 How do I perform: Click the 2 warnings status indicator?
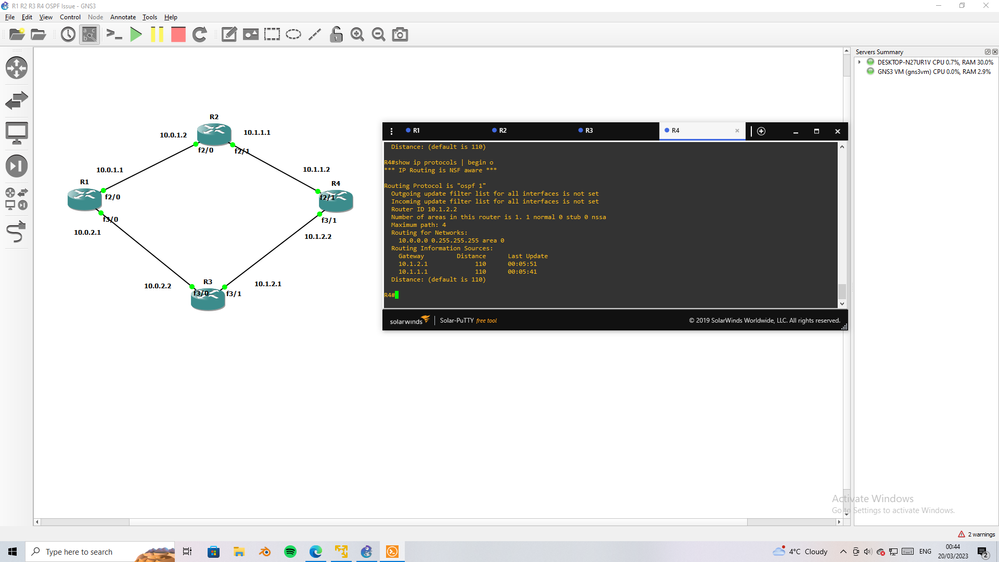click(977, 534)
